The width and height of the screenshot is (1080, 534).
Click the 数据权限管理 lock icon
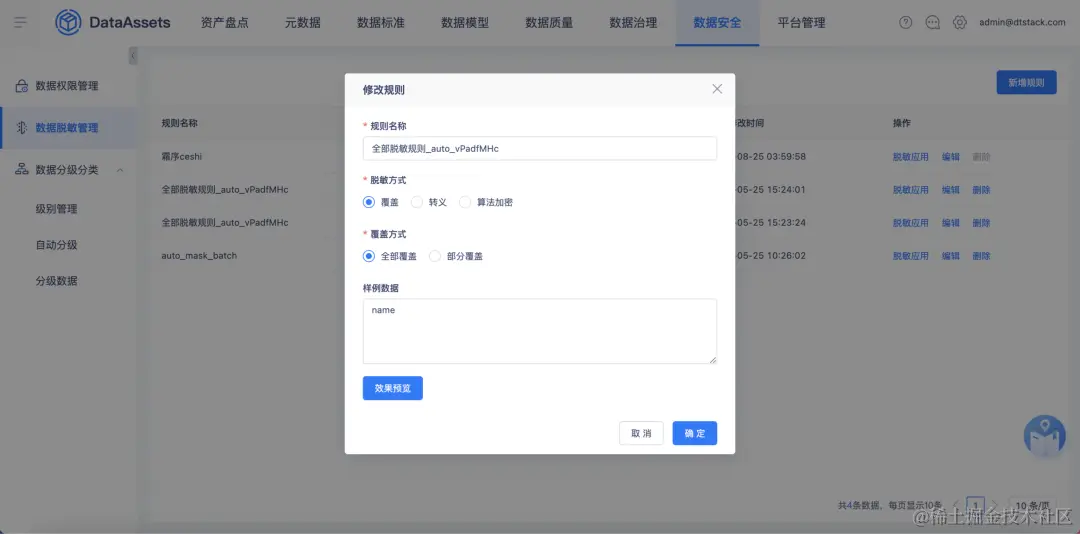[x=22, y=86]
